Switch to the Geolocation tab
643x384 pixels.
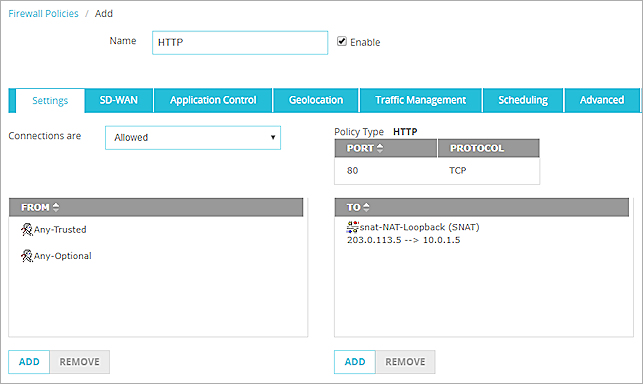pyautogui.click(x=316, y=100)
